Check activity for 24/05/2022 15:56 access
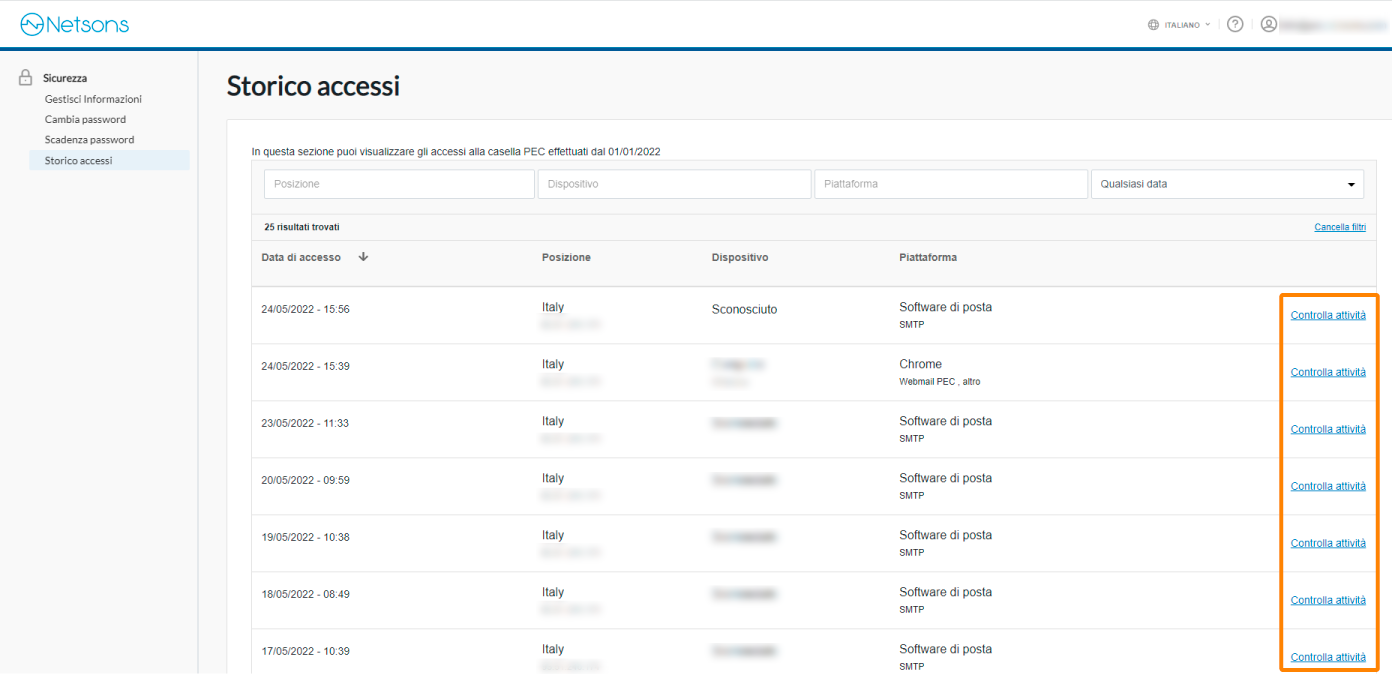This screenshot has height=674, width=1392. coord(1327,315)
